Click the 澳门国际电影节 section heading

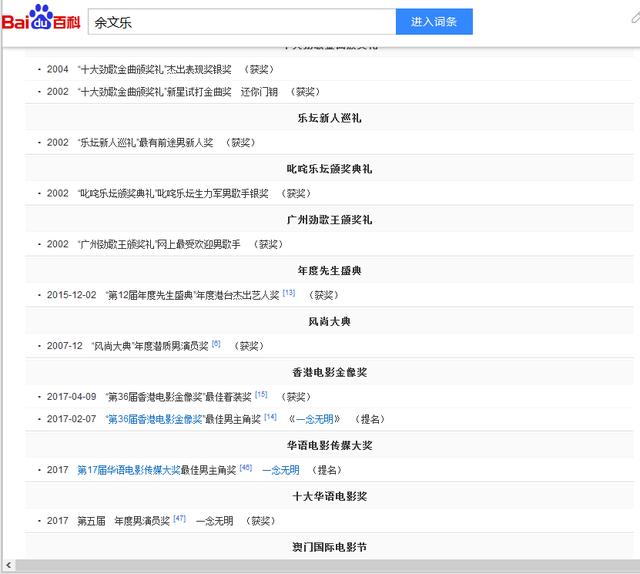pyautogui.click(x=329, y=547)
